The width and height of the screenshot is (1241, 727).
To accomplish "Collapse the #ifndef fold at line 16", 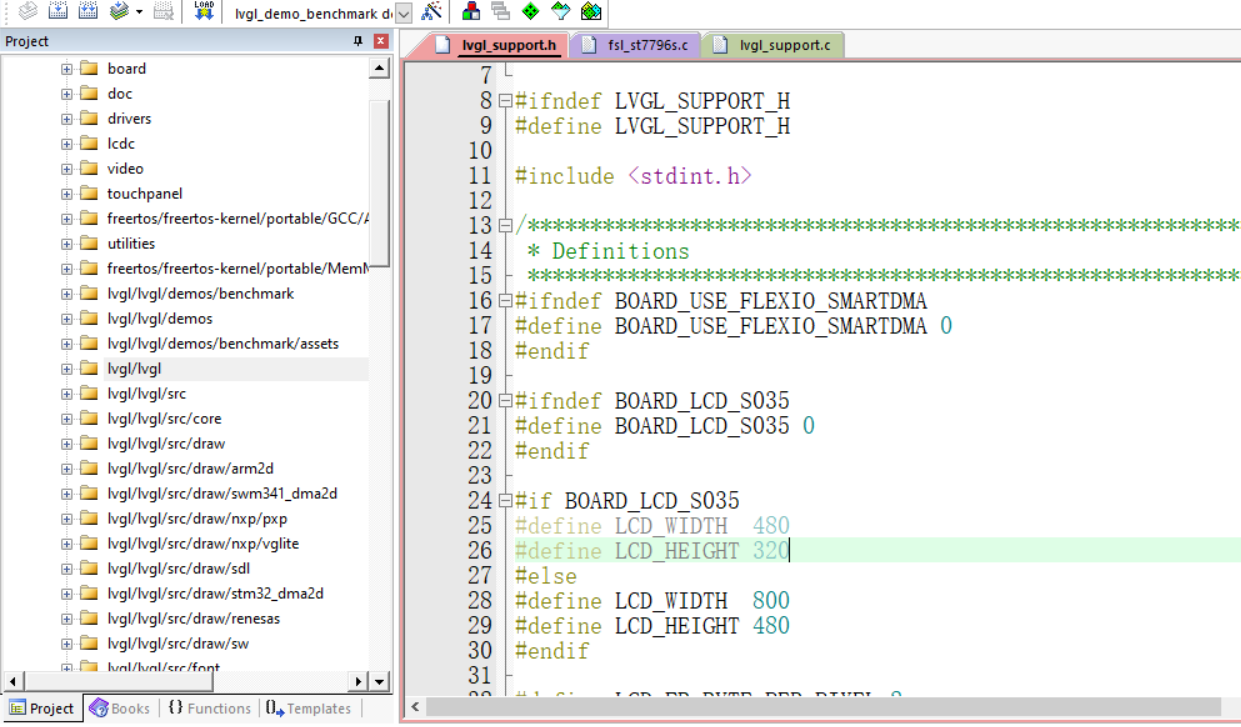I will click(505, 301).
